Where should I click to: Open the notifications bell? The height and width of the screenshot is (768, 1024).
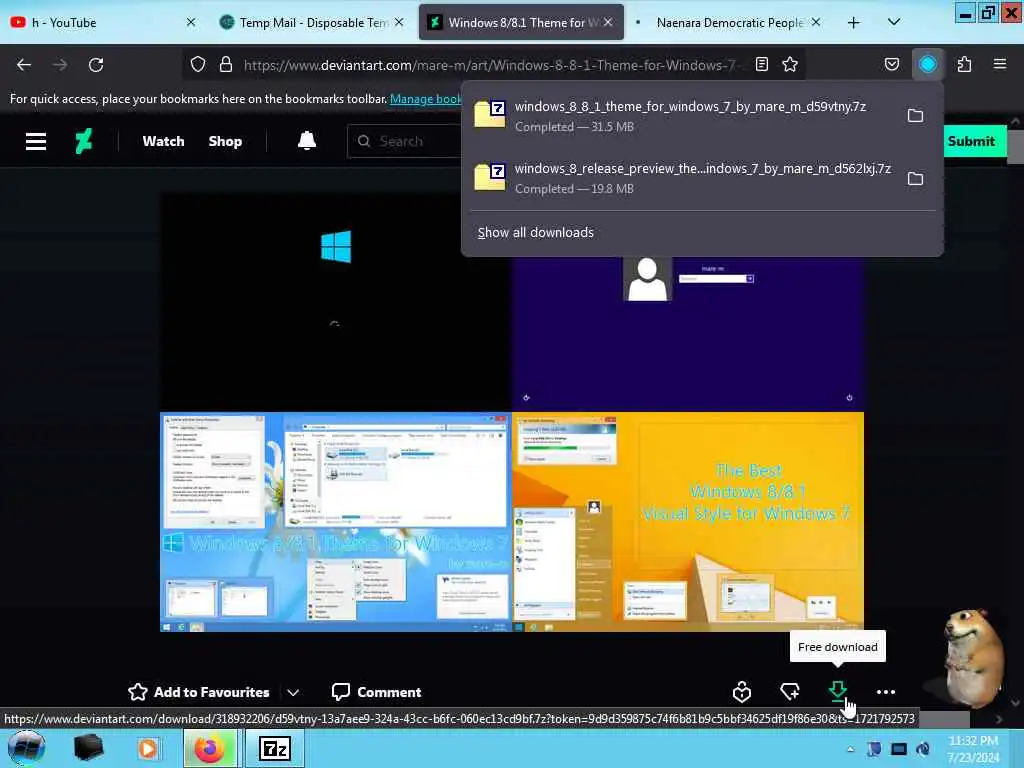click(307, 141)
